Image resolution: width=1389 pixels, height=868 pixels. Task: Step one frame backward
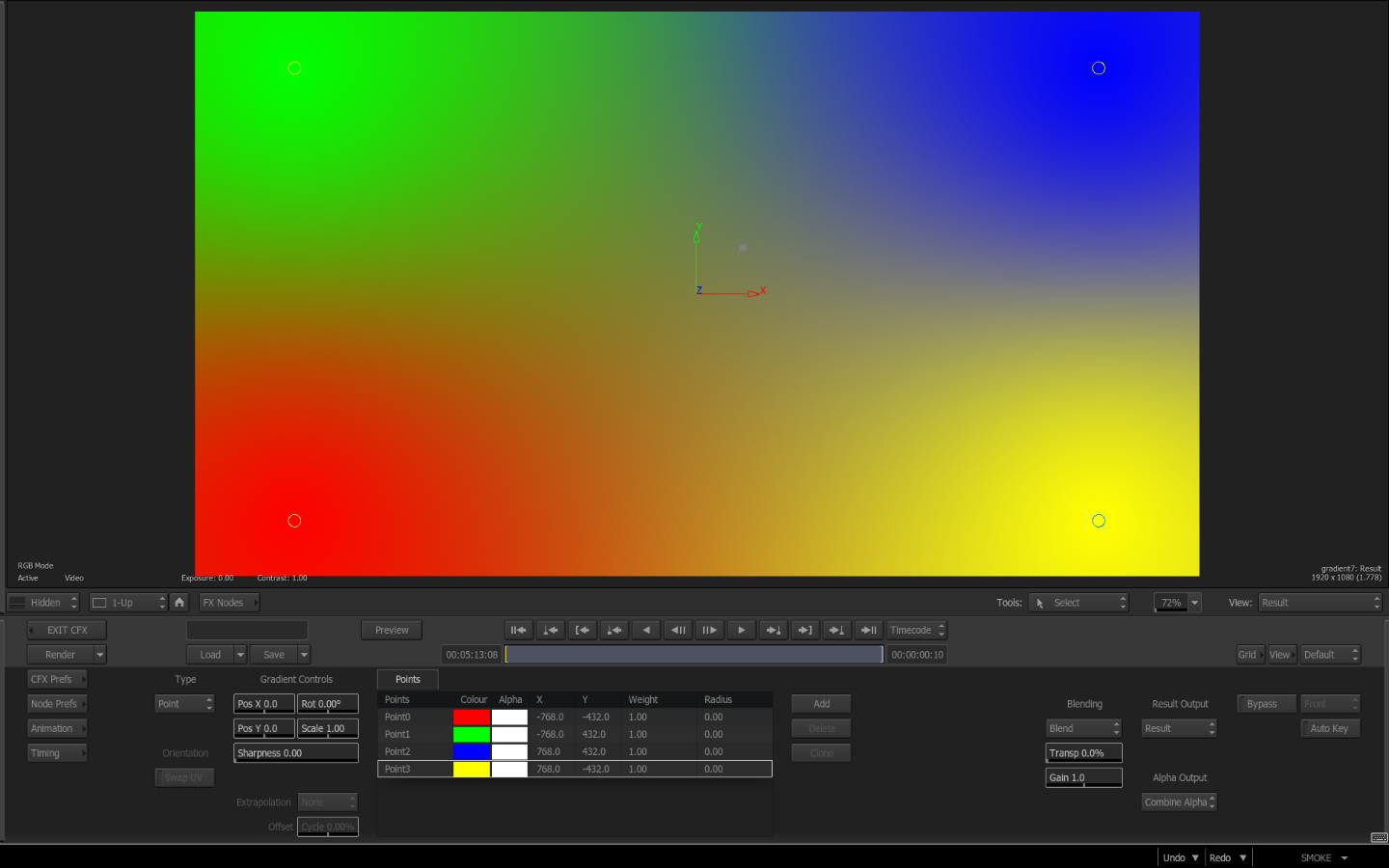click(x=678, y=630)
